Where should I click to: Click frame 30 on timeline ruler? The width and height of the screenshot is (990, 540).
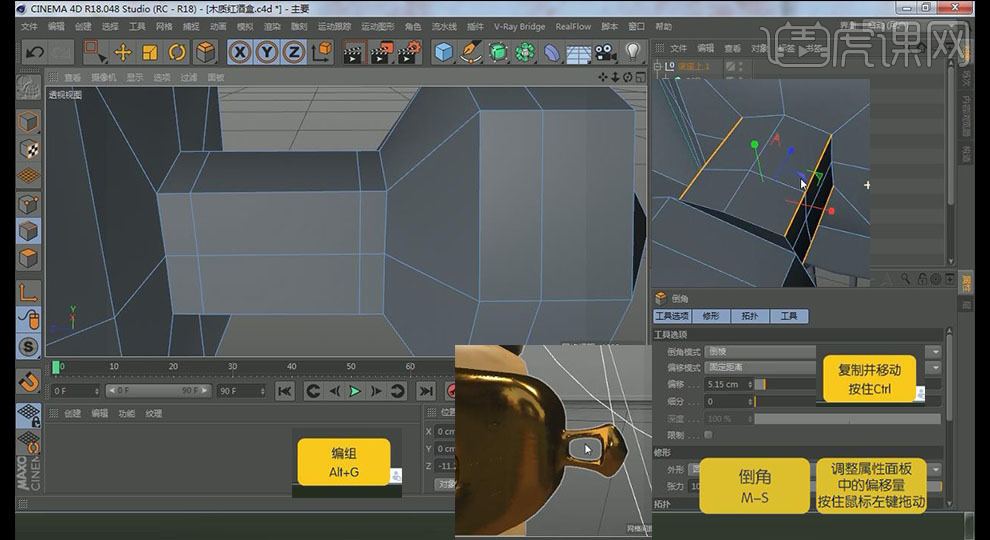pos(232,366)
